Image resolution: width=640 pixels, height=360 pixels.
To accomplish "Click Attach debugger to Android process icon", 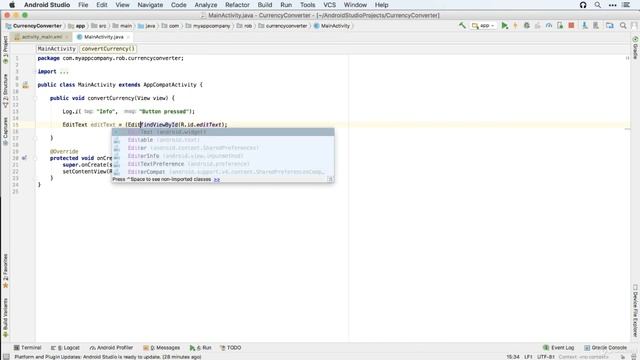I will [x=560, y=26].
